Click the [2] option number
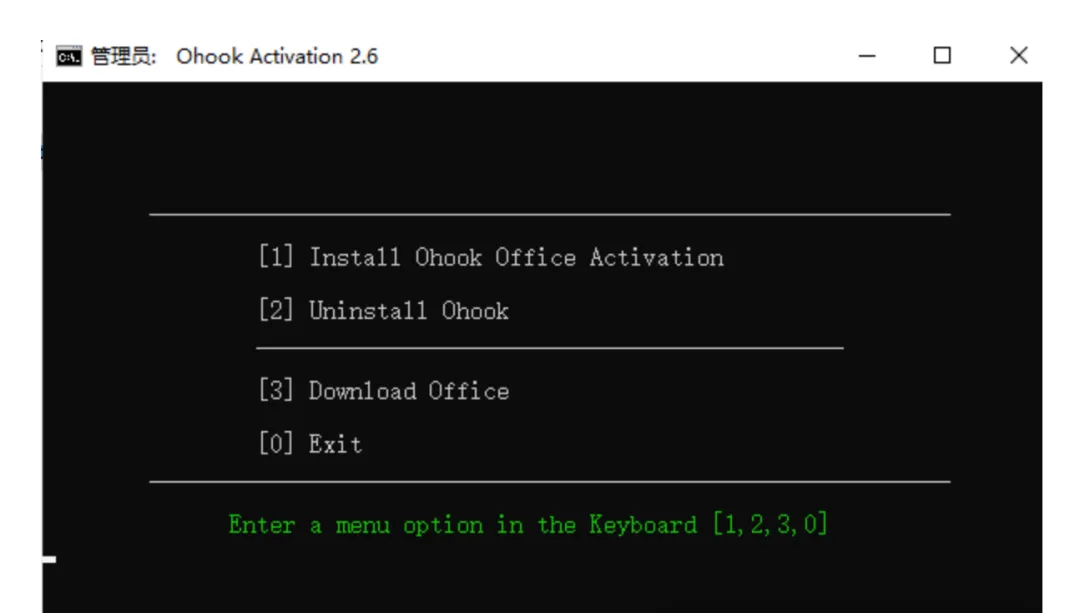Viewport: 1080px width, 613px height. click(276, 310)
